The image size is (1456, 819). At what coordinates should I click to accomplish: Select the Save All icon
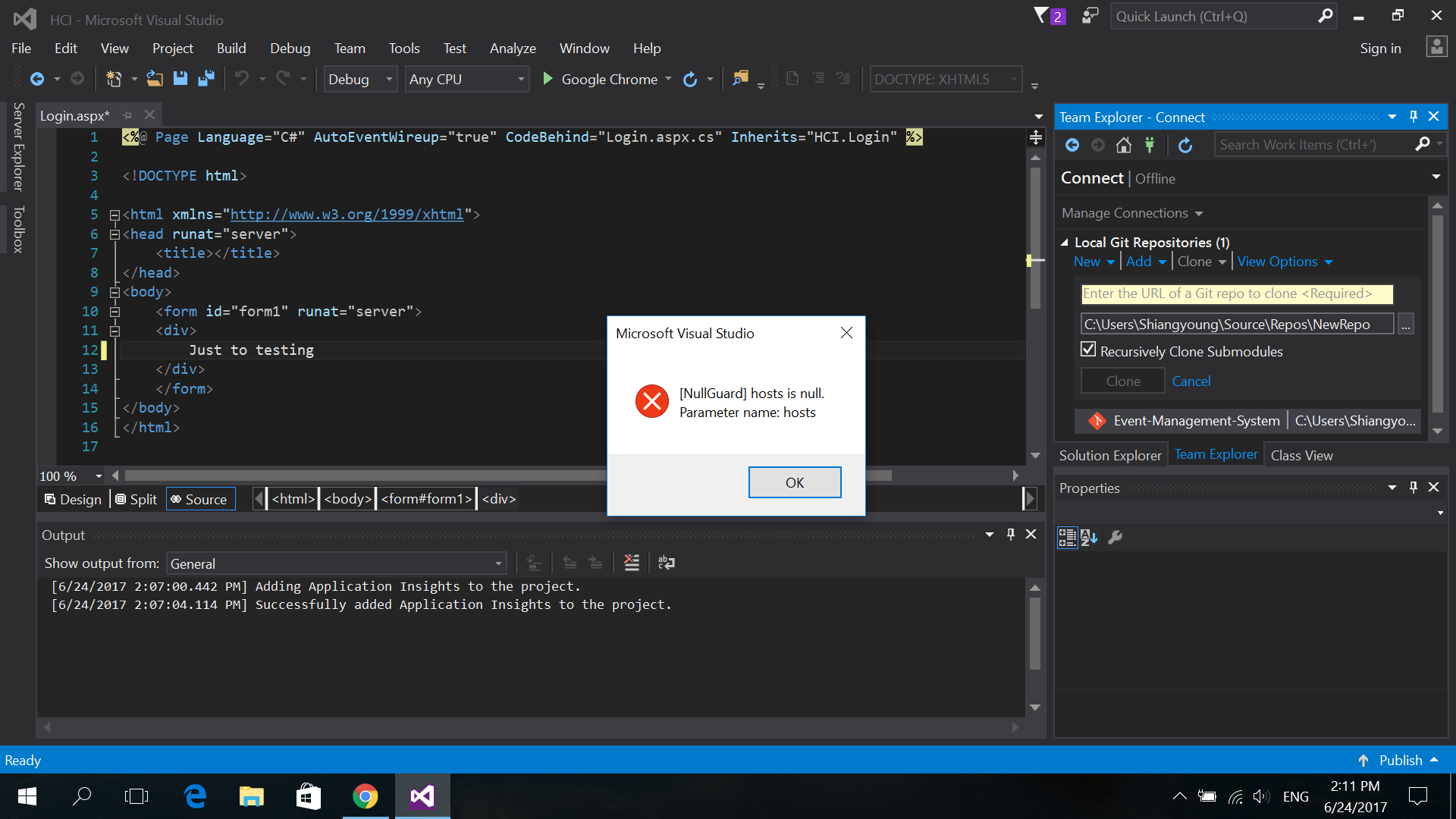click(206, 79)
